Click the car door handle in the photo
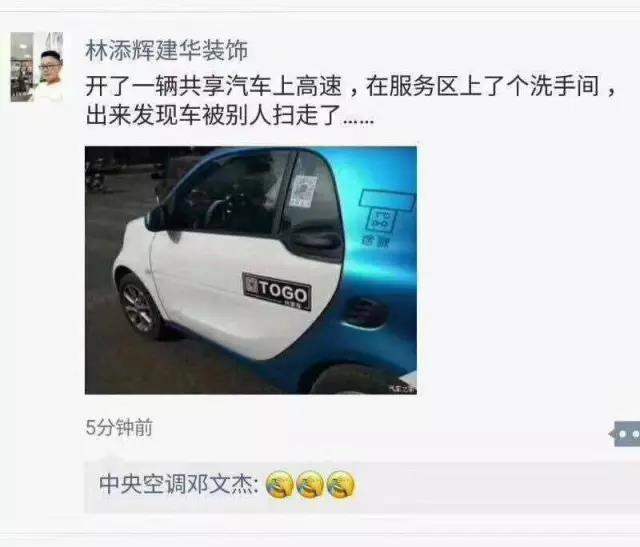 (315, 241)
